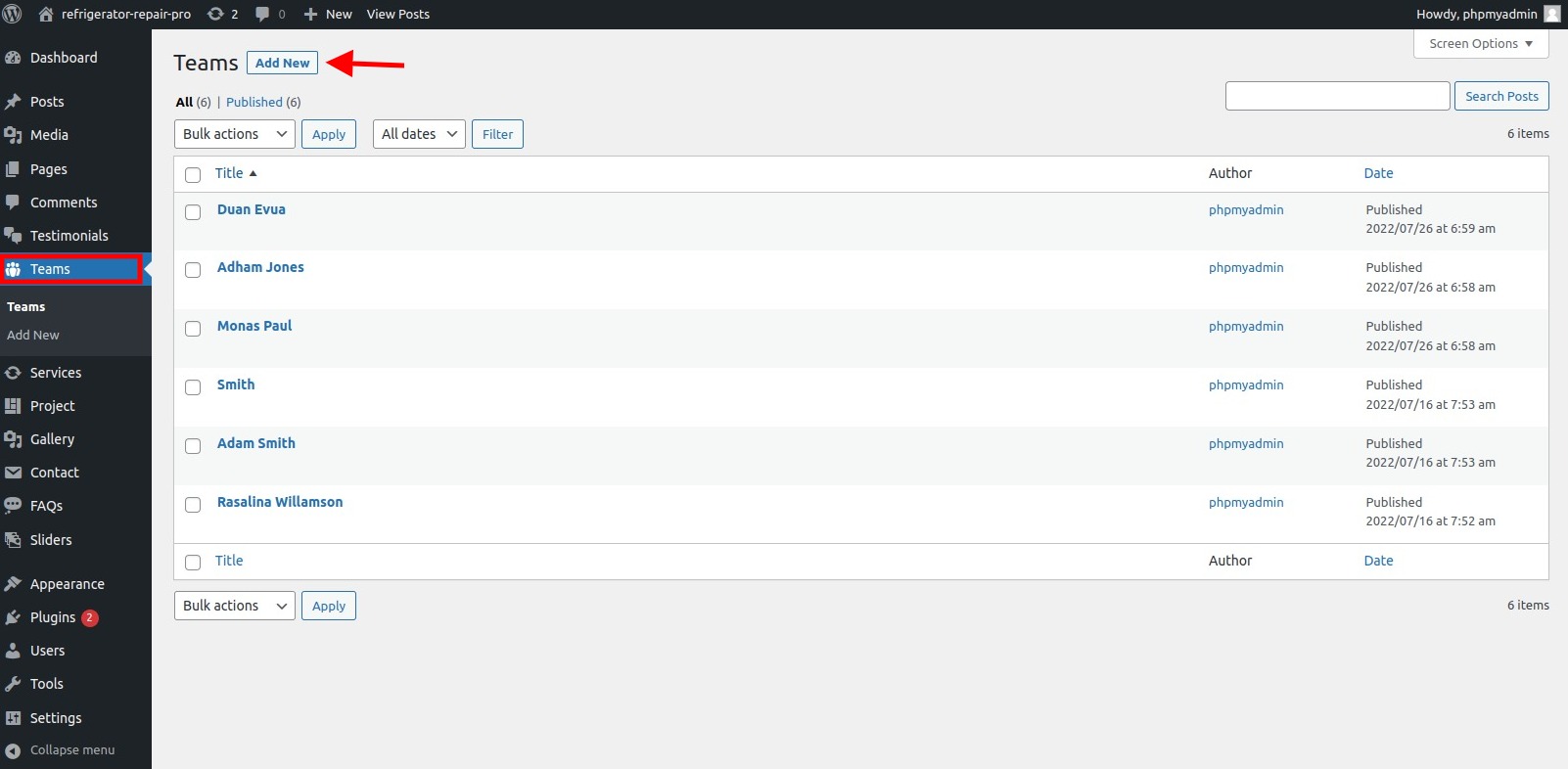Image resolution: width=1568 pixels, height=769 pixels.
Task: Show All (6) teams
Action: pyautogui.click(x=193, y=102)
